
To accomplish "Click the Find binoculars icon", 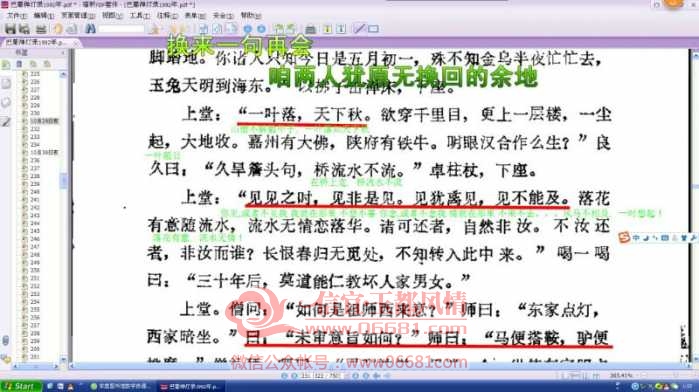I will click(x=90, y=29).
